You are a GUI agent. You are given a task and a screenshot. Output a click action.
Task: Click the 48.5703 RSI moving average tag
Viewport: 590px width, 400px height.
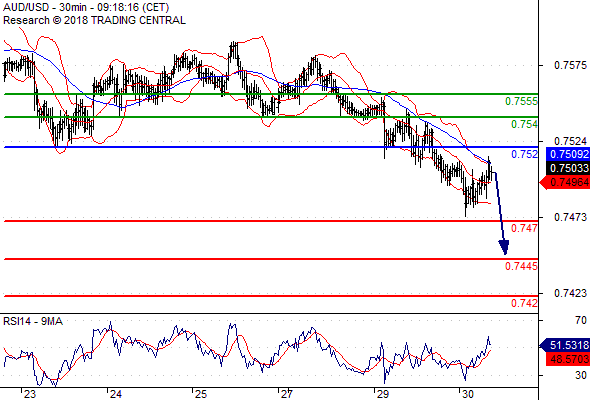[568, 359]
